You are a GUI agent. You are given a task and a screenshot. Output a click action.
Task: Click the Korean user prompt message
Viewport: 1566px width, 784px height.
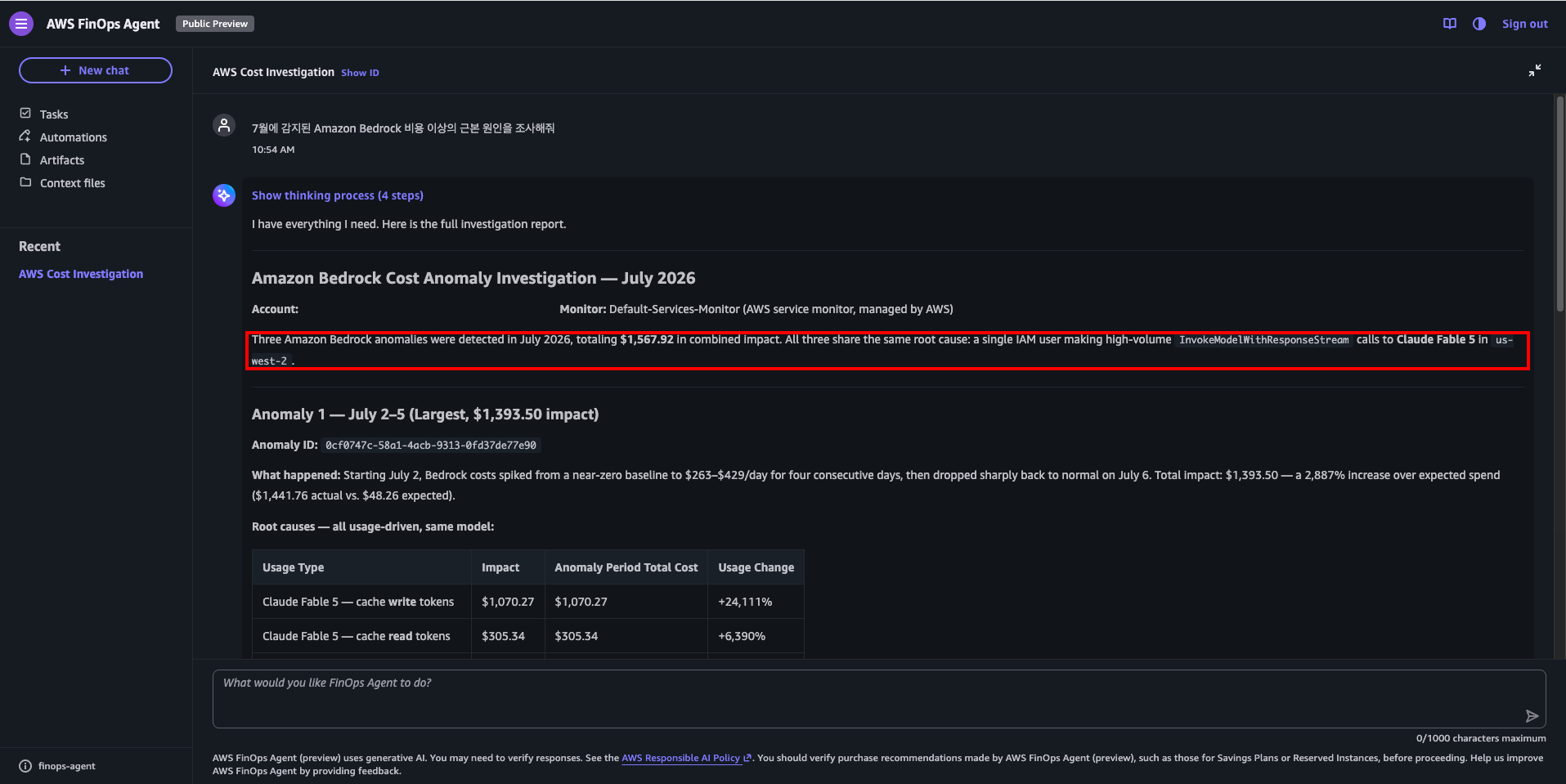tap(403, 128)
